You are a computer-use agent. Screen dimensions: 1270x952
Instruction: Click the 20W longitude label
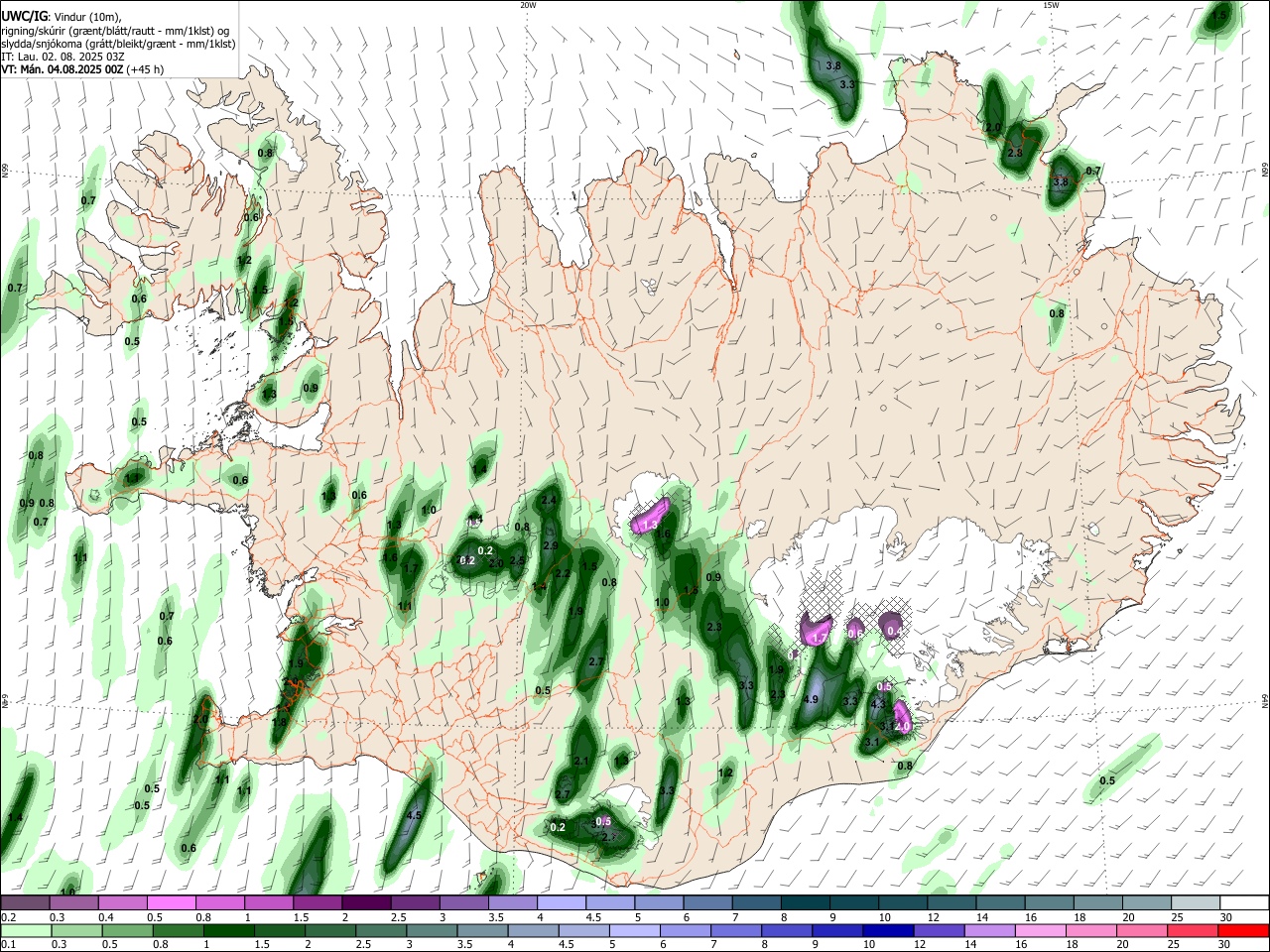[x=528, y=5]
